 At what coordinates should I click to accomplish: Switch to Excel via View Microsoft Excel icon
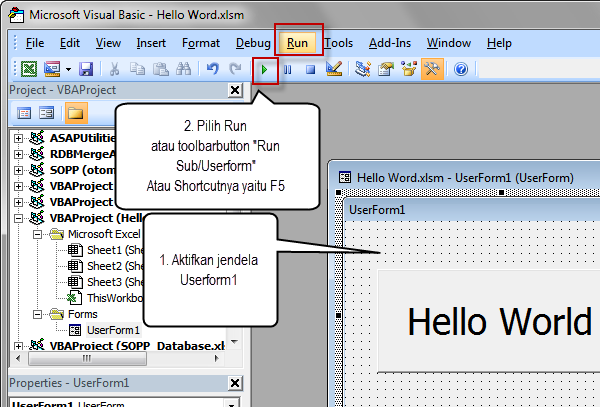(x=30, y=70)
